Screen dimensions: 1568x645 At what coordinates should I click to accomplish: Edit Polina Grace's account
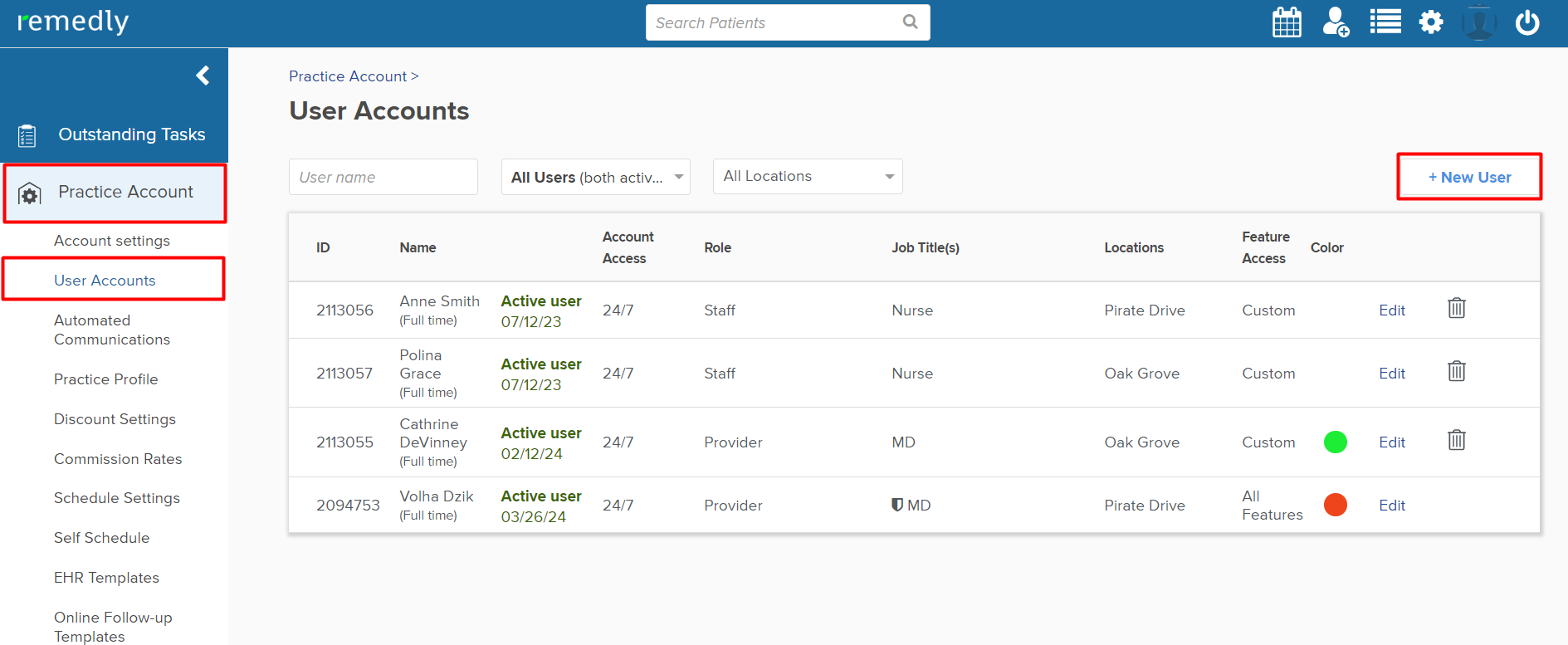pos(1392,374)
